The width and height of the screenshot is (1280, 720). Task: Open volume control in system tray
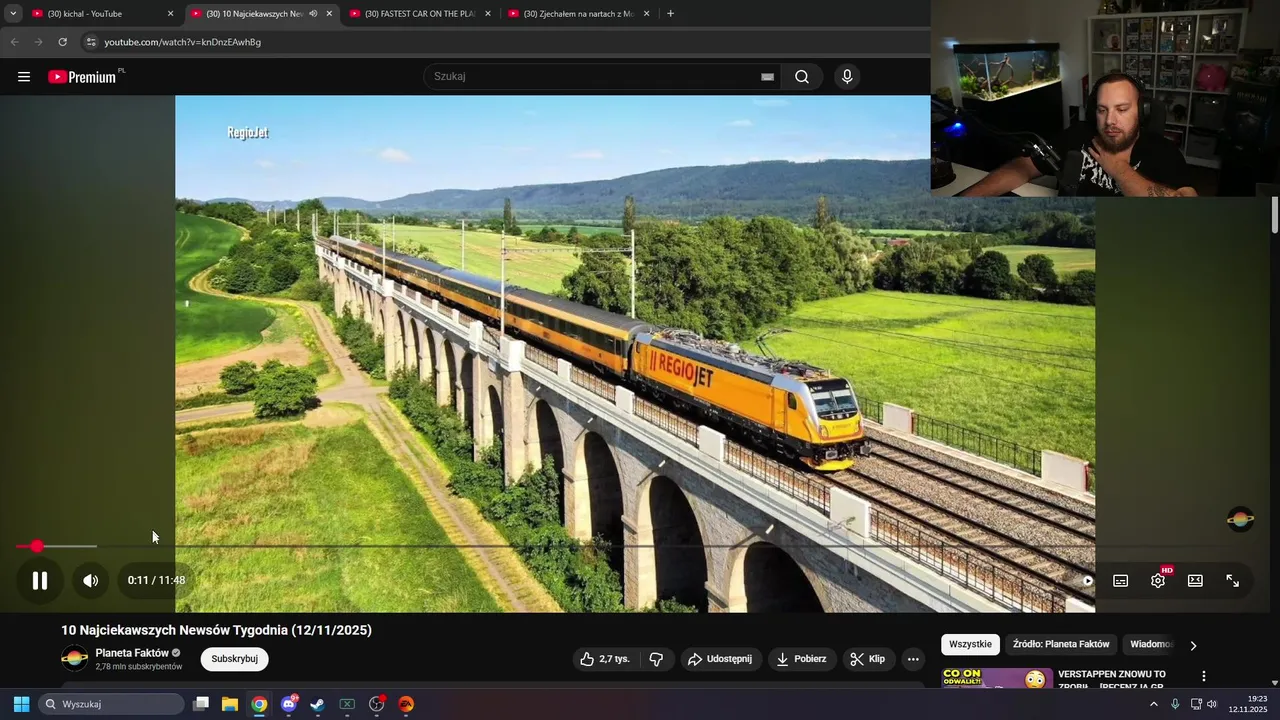click(x=1212, y=704)
